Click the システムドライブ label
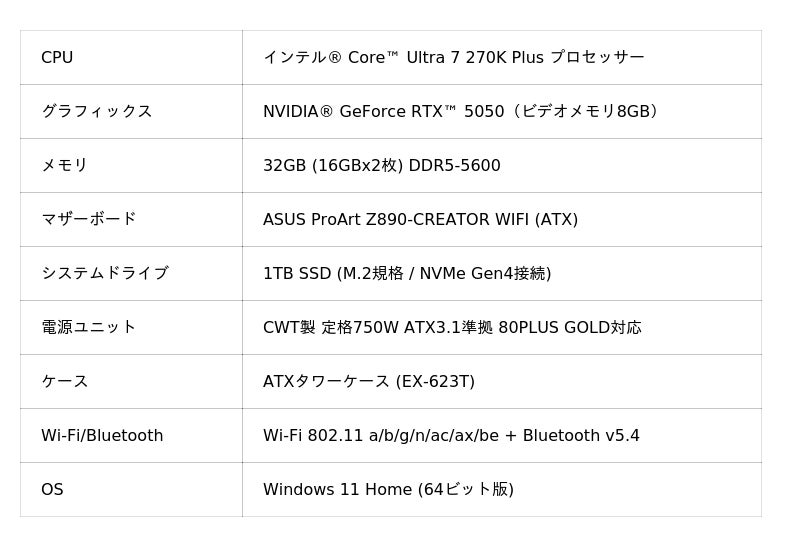Image resolution: width=800 pixels, height=547 pixels. (x=104, y=274)
